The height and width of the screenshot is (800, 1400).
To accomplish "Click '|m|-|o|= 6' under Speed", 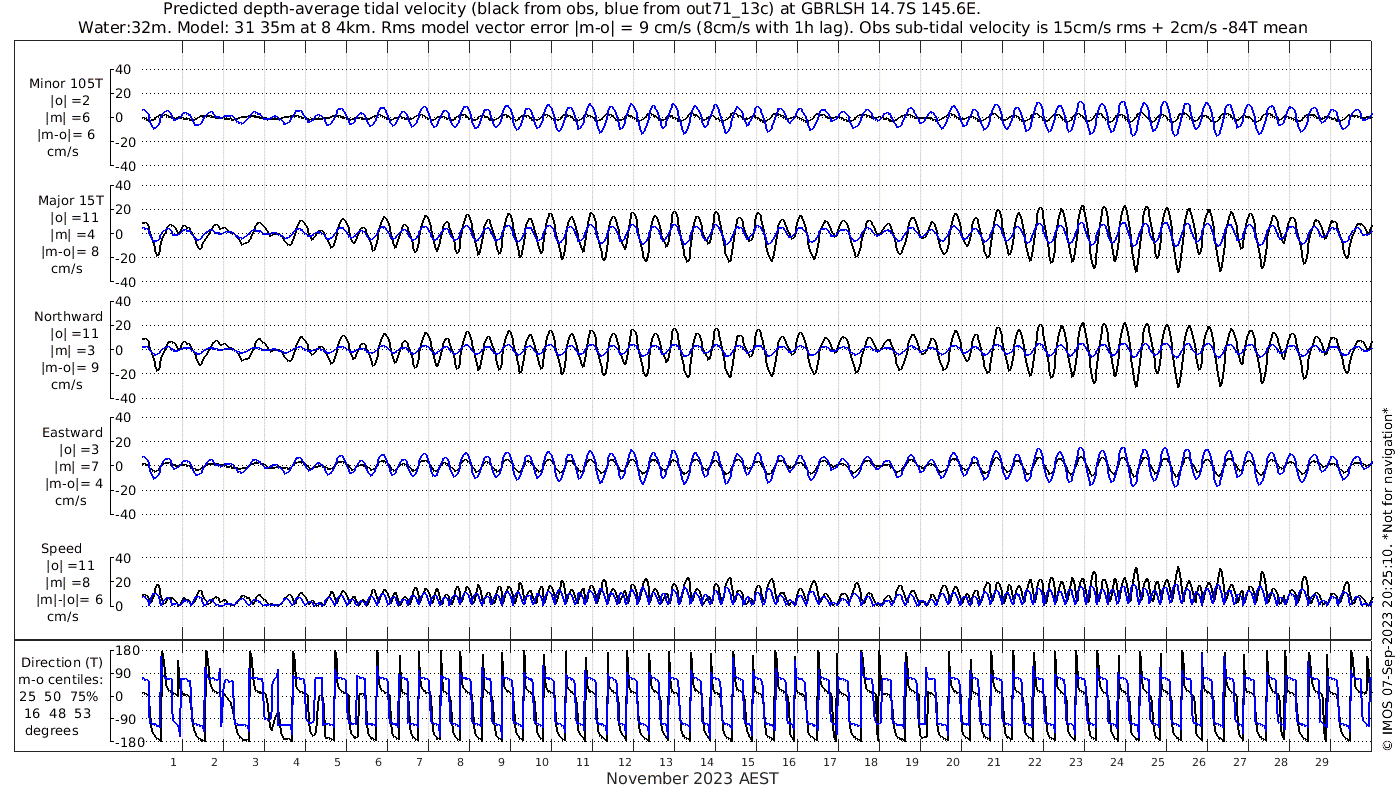I will (69, 599).
